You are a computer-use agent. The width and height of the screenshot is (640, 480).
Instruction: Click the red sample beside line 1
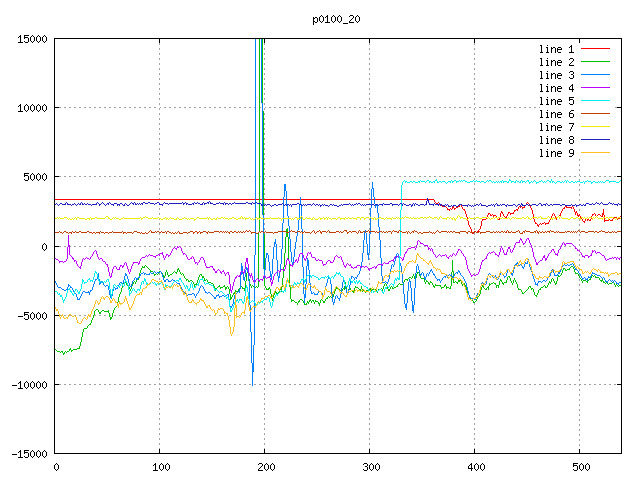point(595,49)
